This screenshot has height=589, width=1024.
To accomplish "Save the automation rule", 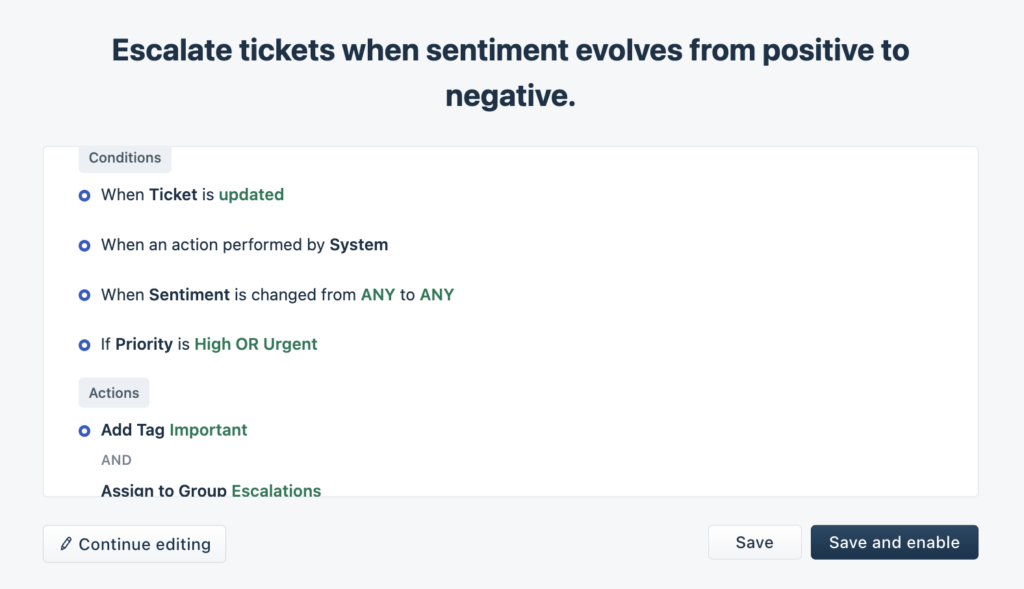I will tap(754, 542).
